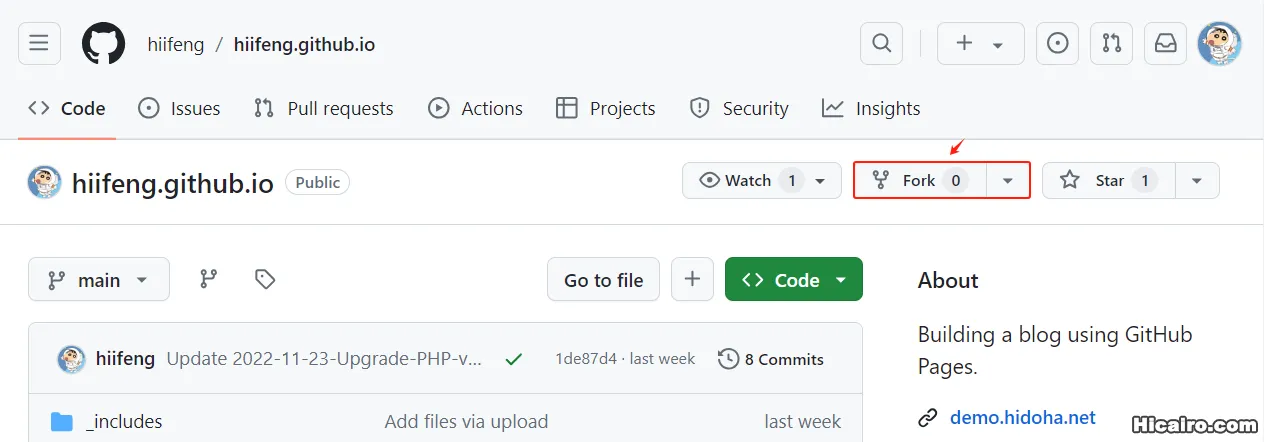Click the commit author avatar in commit row

pos(71,359)
